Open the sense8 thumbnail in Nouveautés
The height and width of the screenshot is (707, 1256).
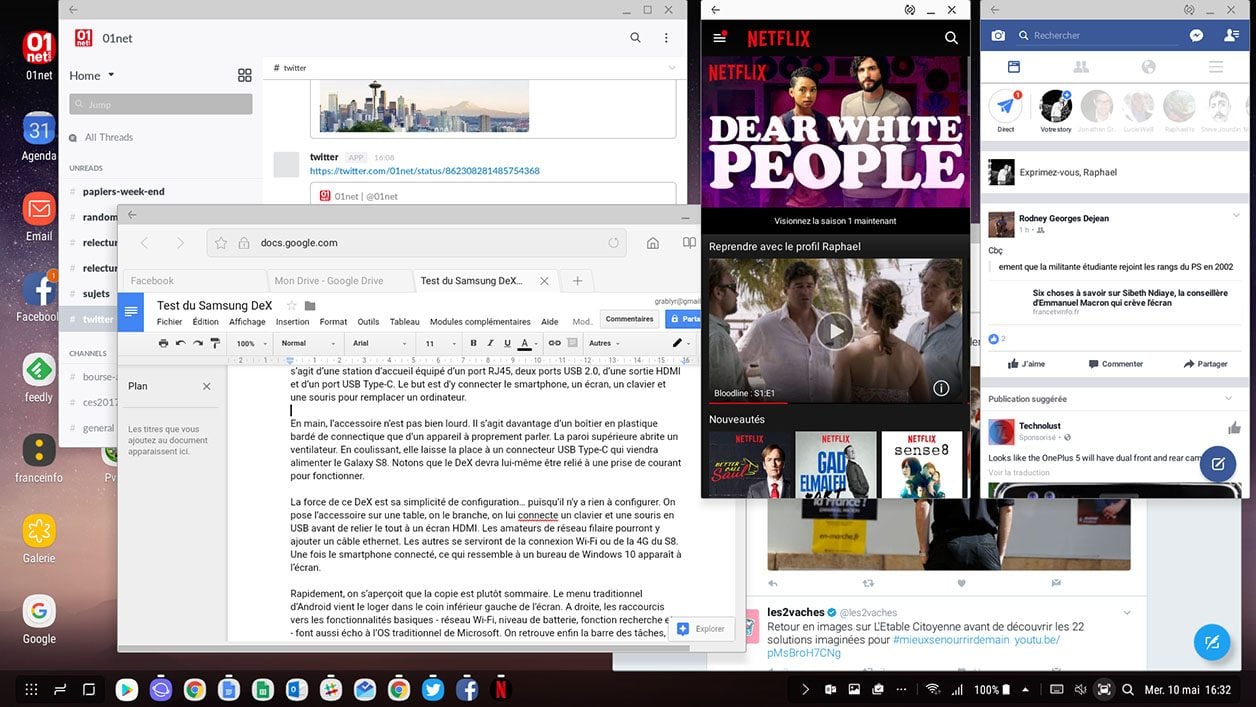click(922, 464)
